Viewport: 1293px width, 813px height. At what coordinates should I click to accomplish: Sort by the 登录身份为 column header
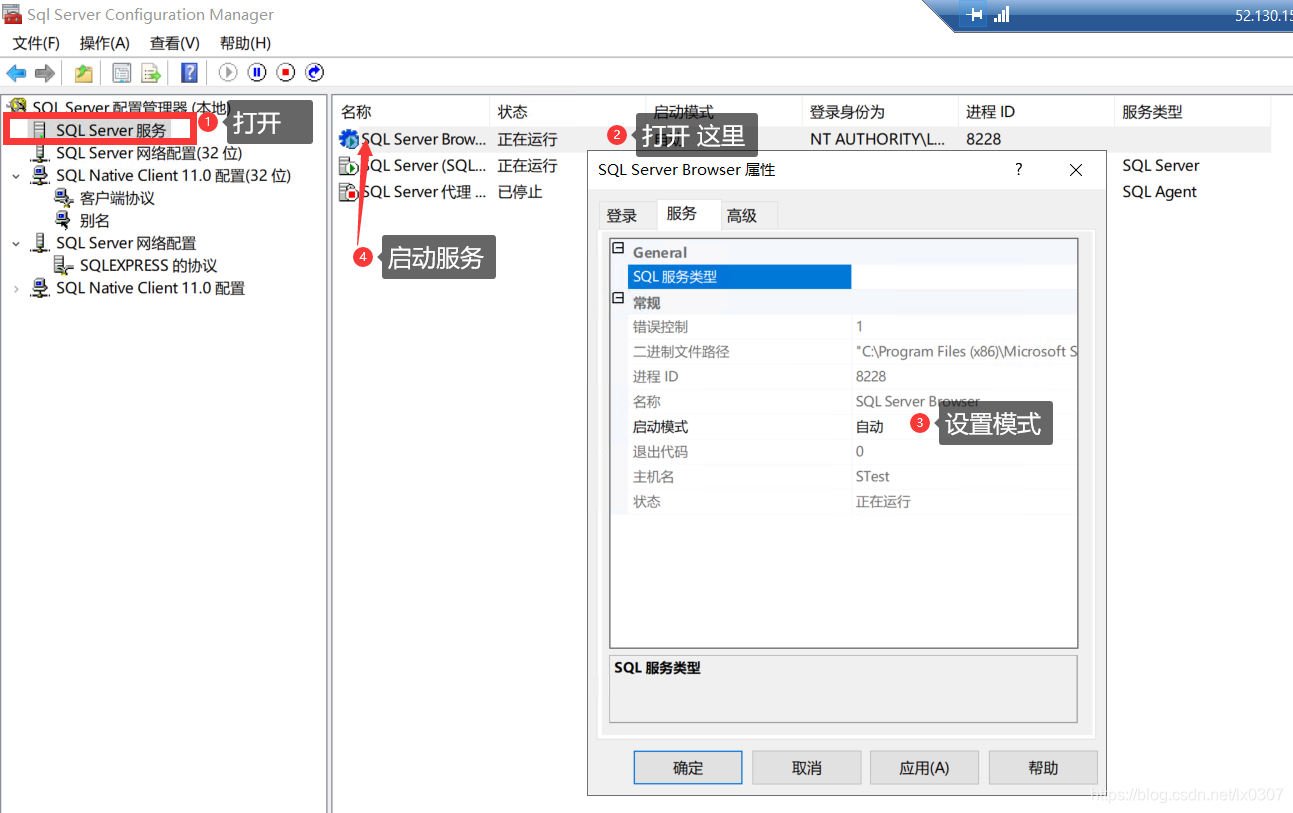click(x=880, y=112)
